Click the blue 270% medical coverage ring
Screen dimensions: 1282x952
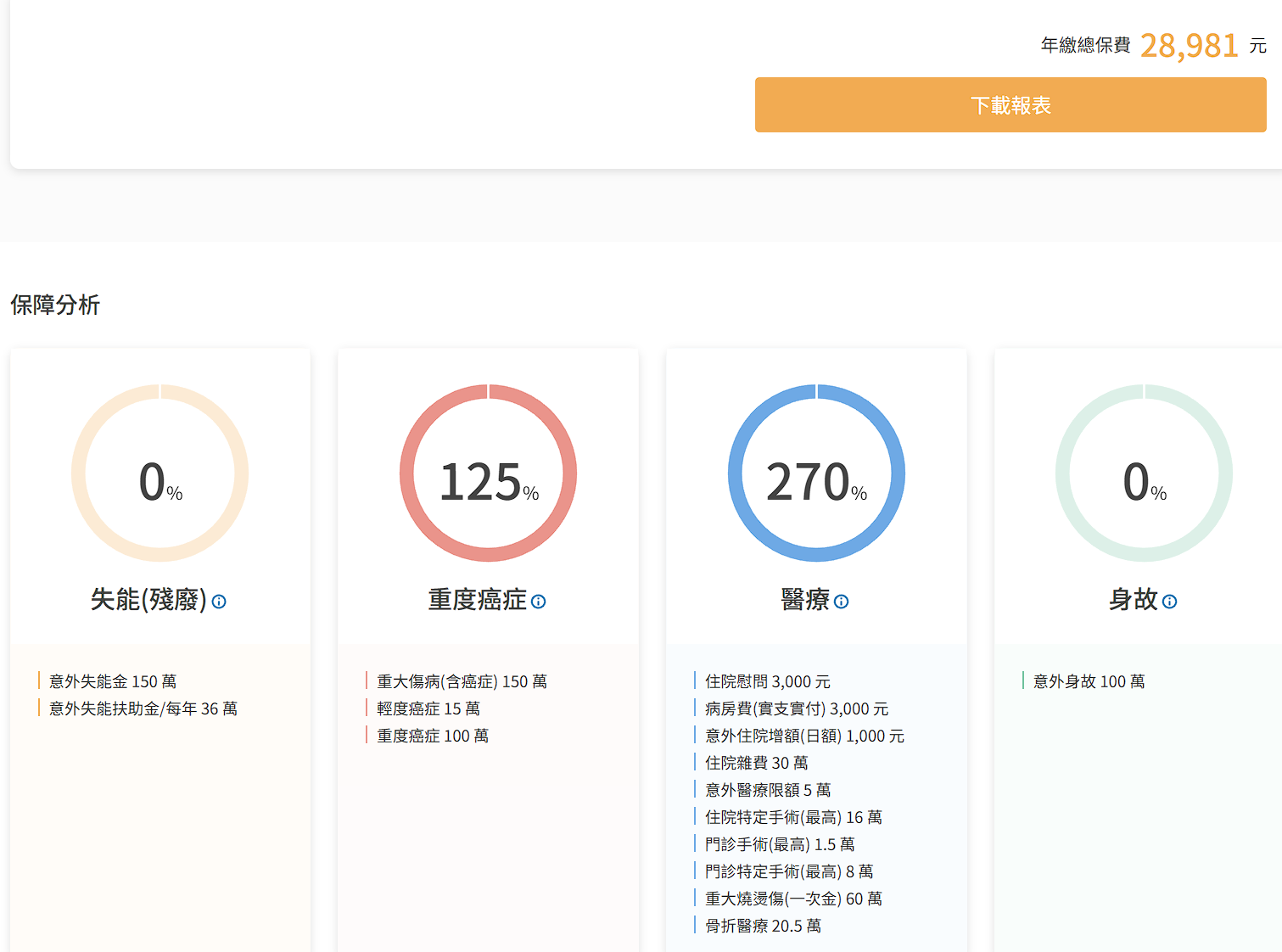816,473
